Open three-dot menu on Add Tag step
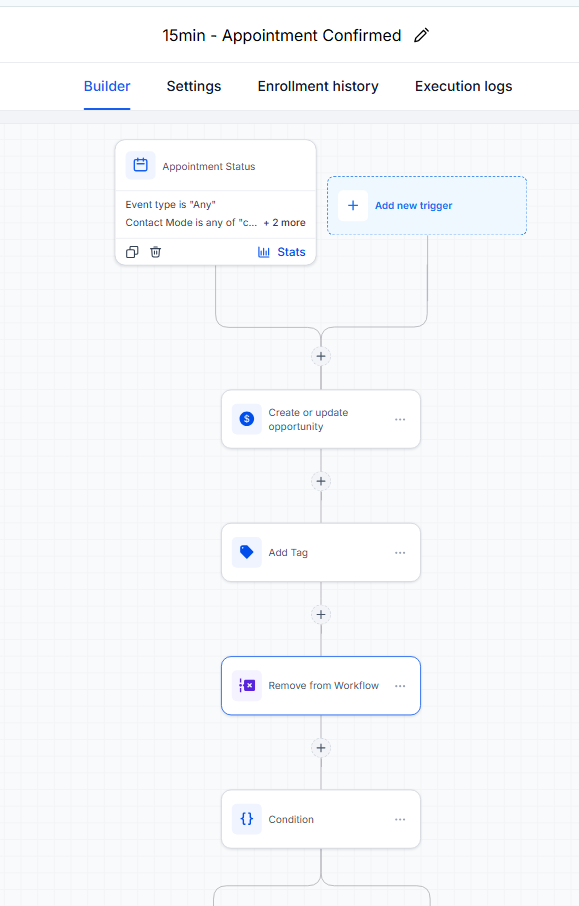 pyautogui.click(x=400, y=553)
